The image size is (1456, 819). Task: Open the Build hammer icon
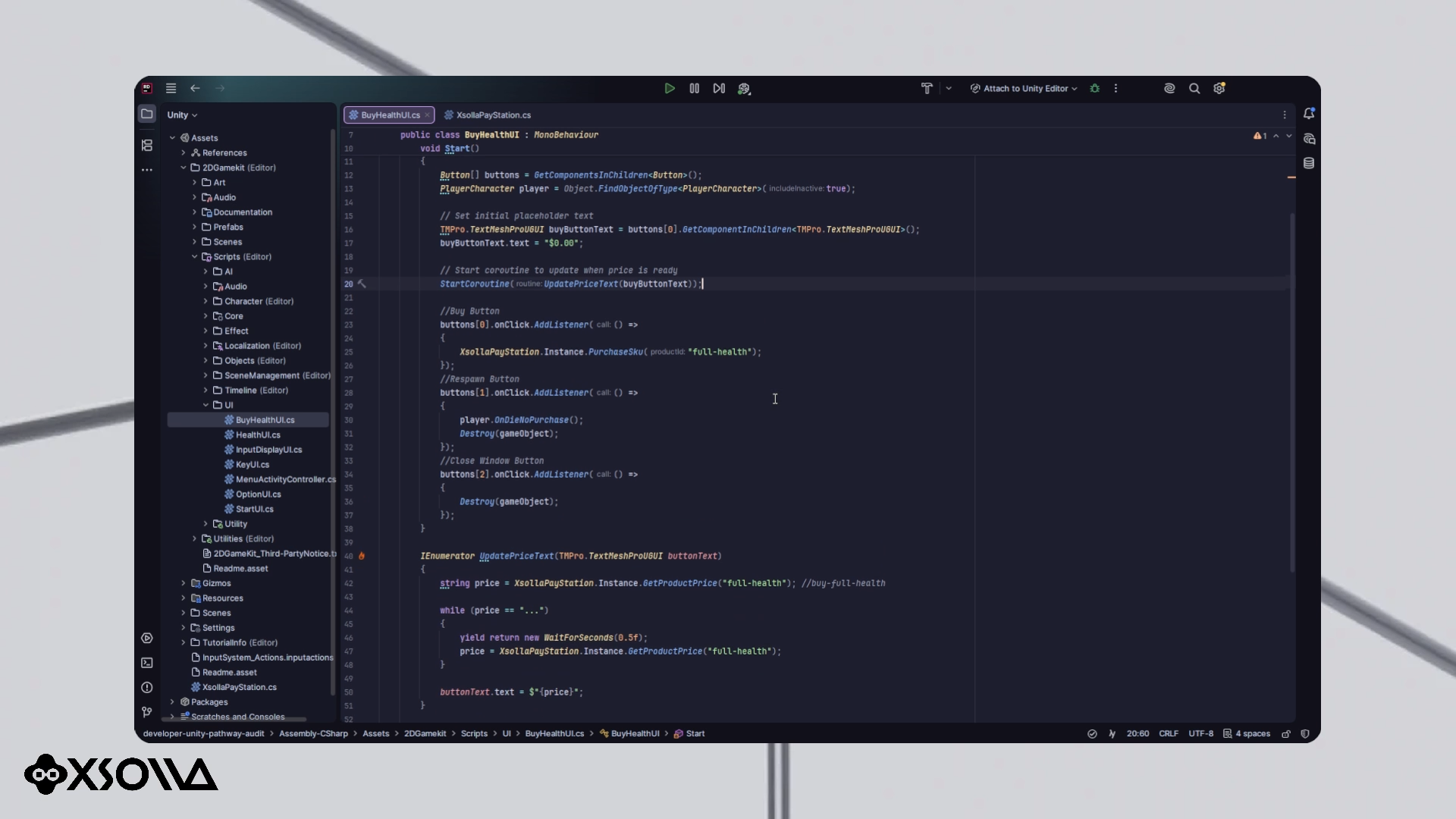click(x=927, y=89)
